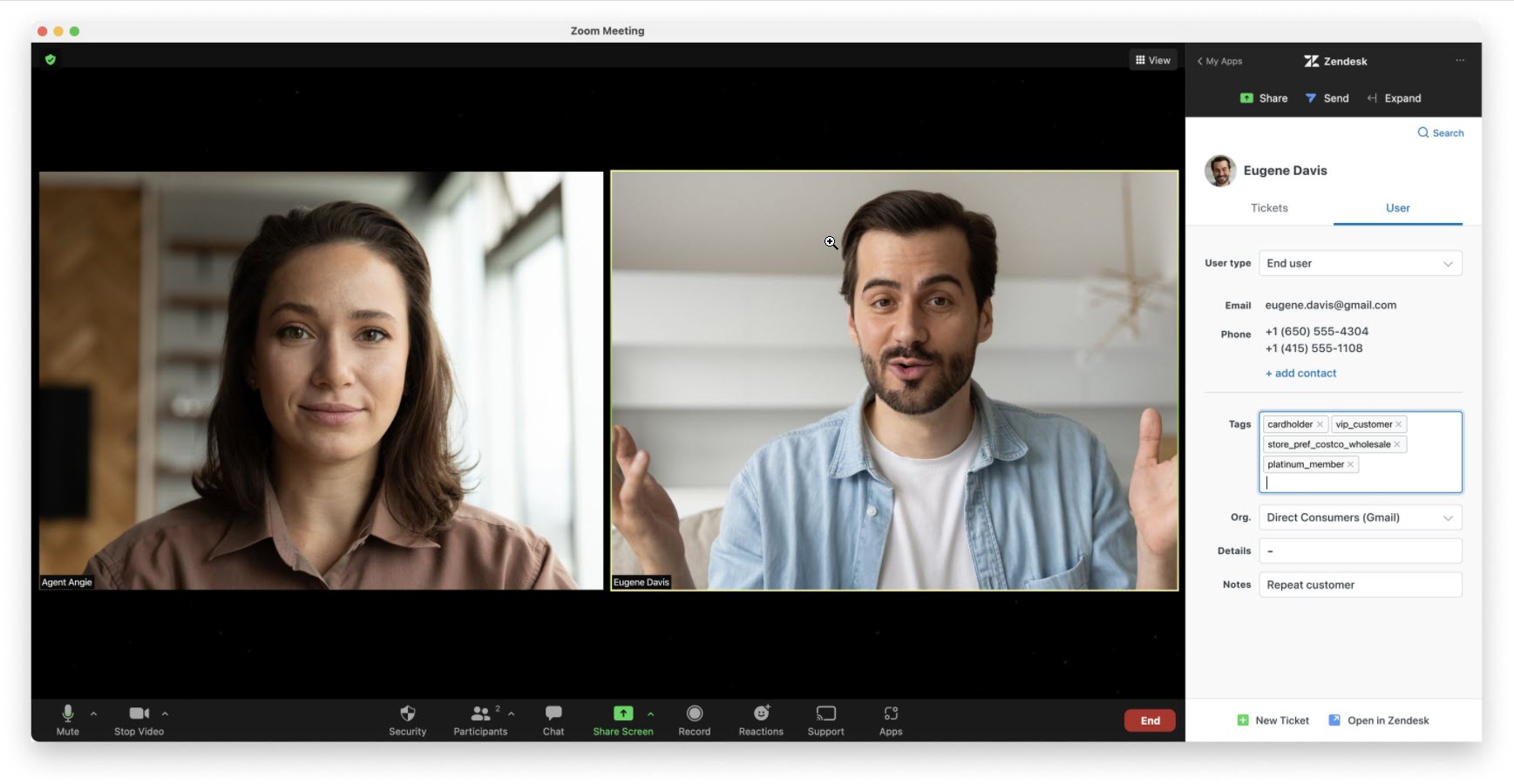
Task: Start recording the meeting
Action: (x=694, y=713)
